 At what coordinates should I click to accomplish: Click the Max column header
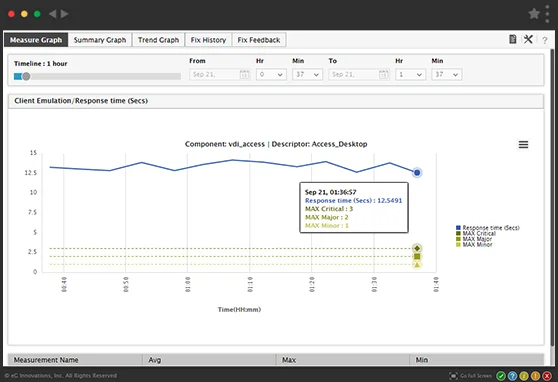coord(343,360)
